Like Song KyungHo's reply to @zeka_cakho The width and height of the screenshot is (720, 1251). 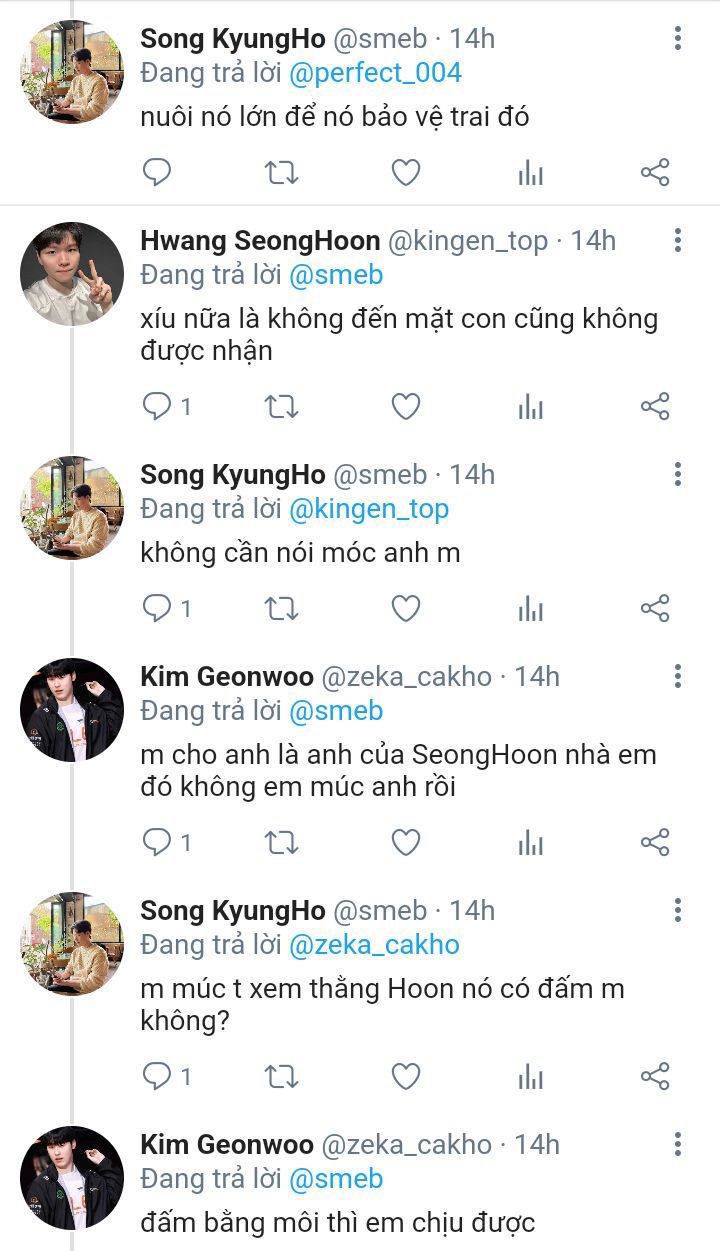point(405,1076)
